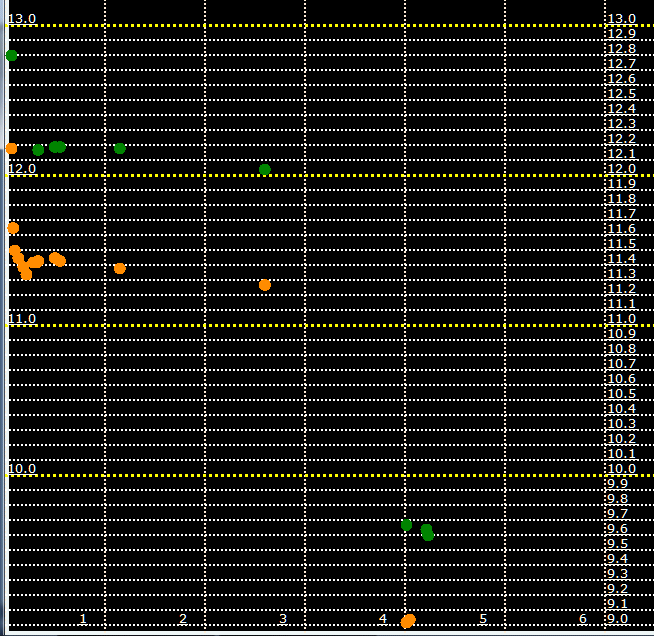The image size is (654, 636).
Task: Select the x-axis label 5
Action: click(483, 619)
